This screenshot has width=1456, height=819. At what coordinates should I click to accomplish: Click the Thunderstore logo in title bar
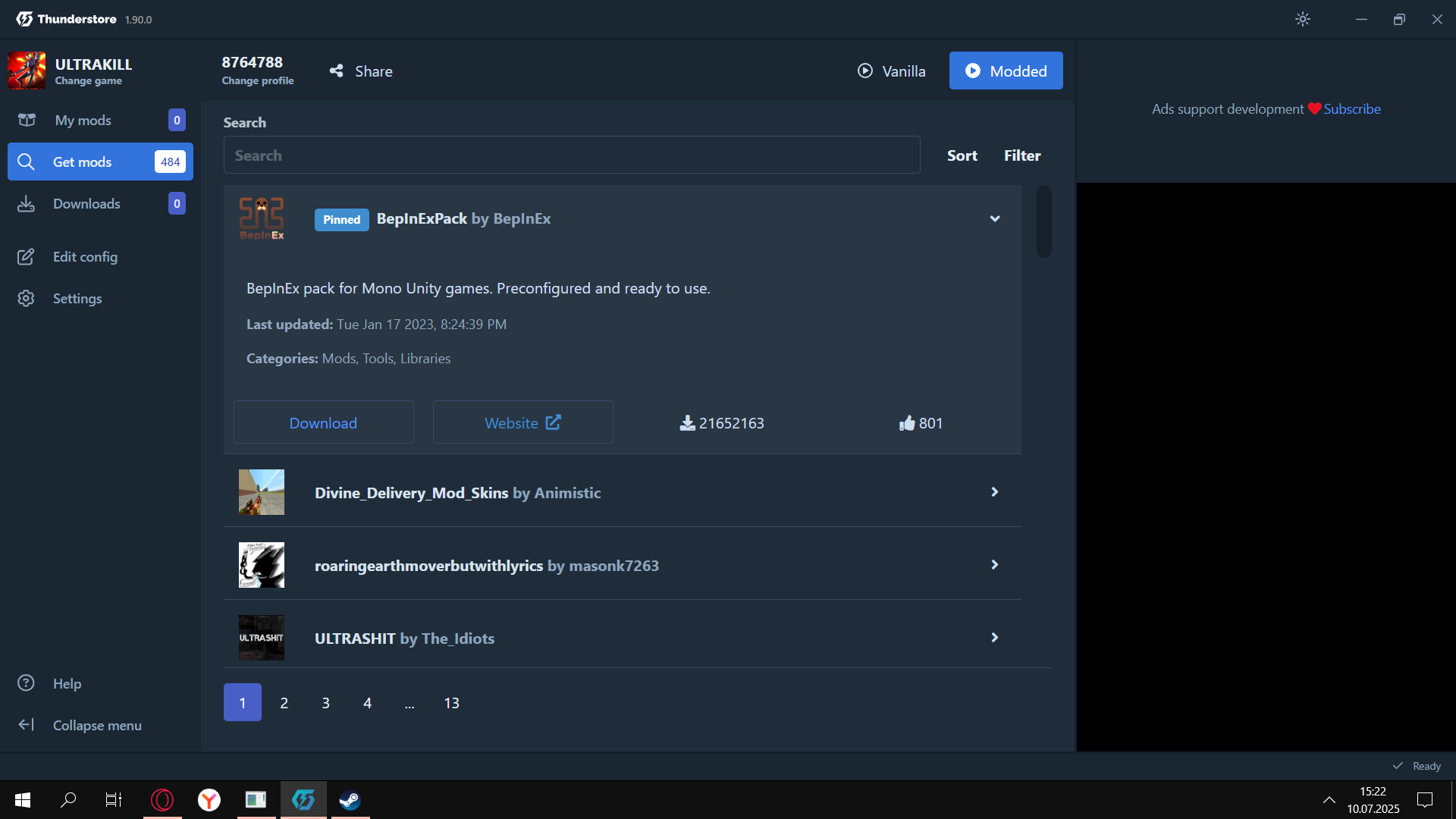(24, 19)
